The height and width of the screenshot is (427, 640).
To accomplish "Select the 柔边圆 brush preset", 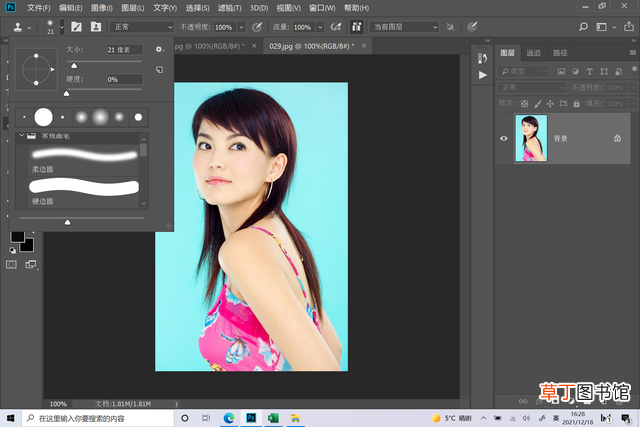I will point(83,159).
